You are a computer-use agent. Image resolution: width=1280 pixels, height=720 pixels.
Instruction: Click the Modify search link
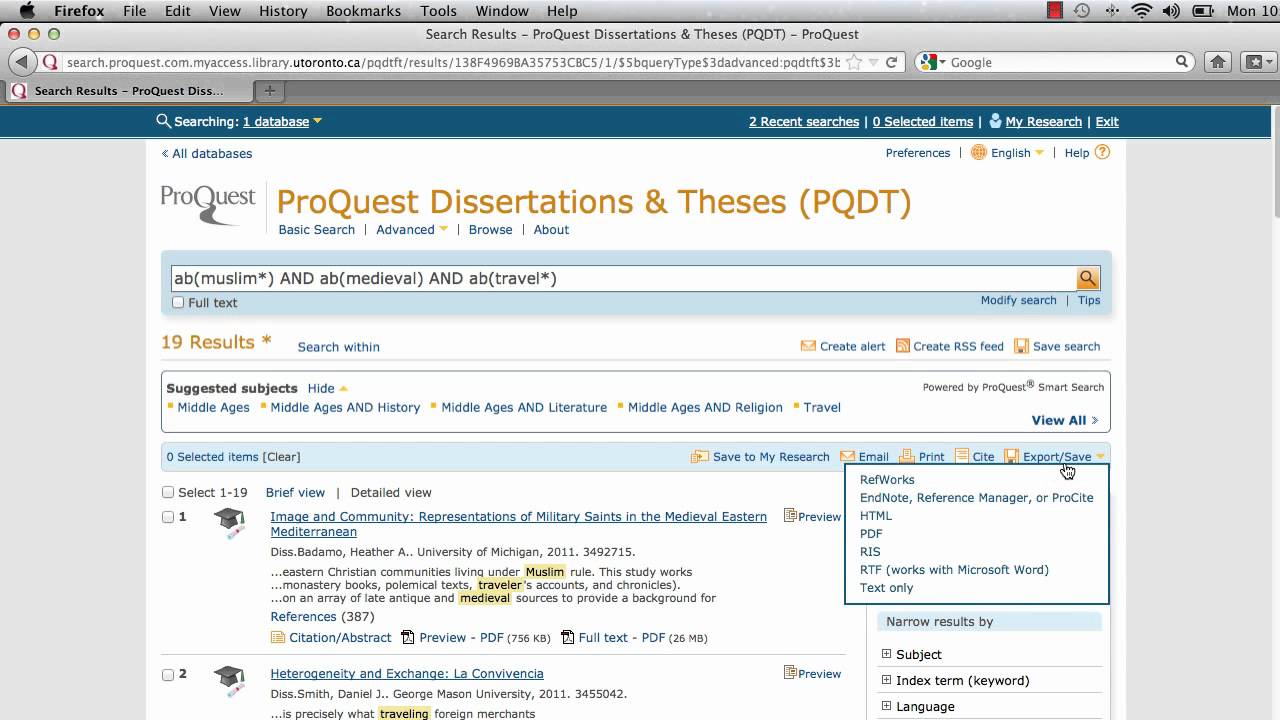pyautogui.click(x=1018, y=300)
